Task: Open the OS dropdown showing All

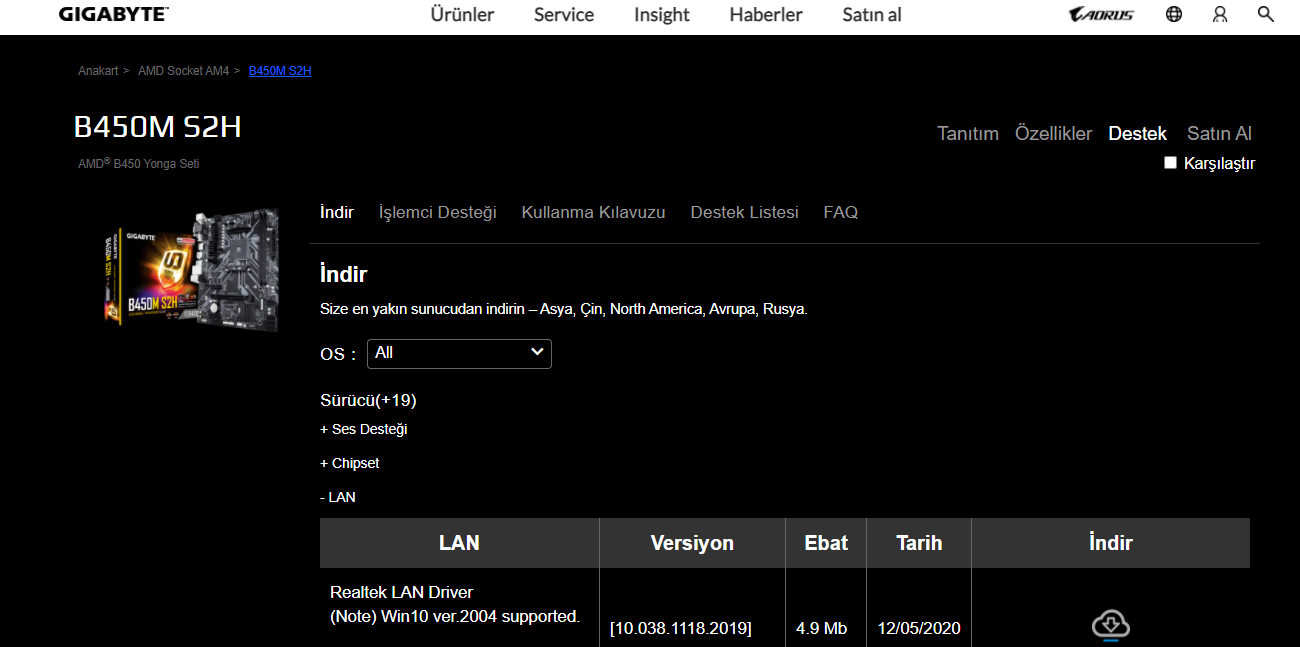Action: coord(459,353)
